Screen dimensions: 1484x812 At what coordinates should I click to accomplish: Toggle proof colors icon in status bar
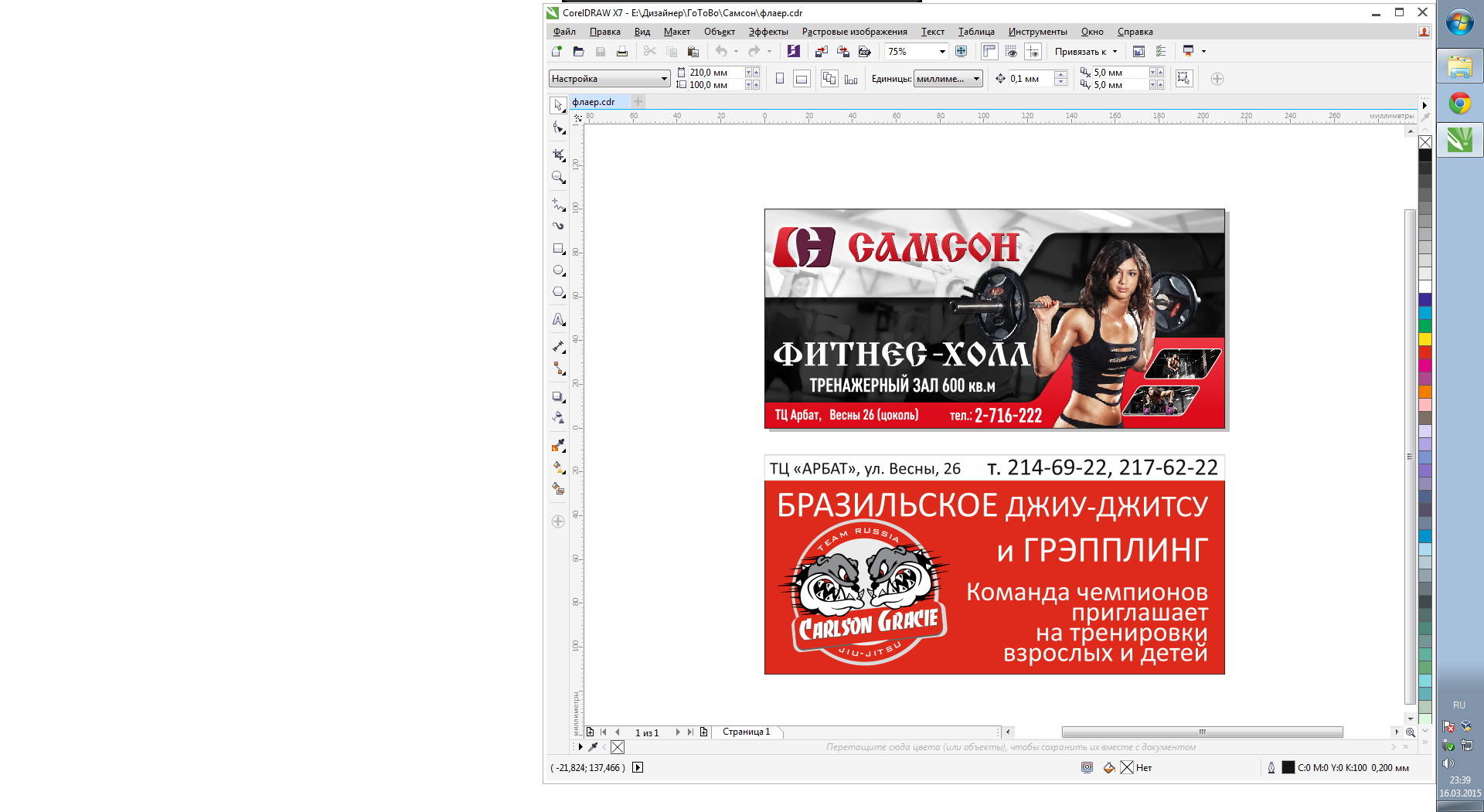(1087, 768)
